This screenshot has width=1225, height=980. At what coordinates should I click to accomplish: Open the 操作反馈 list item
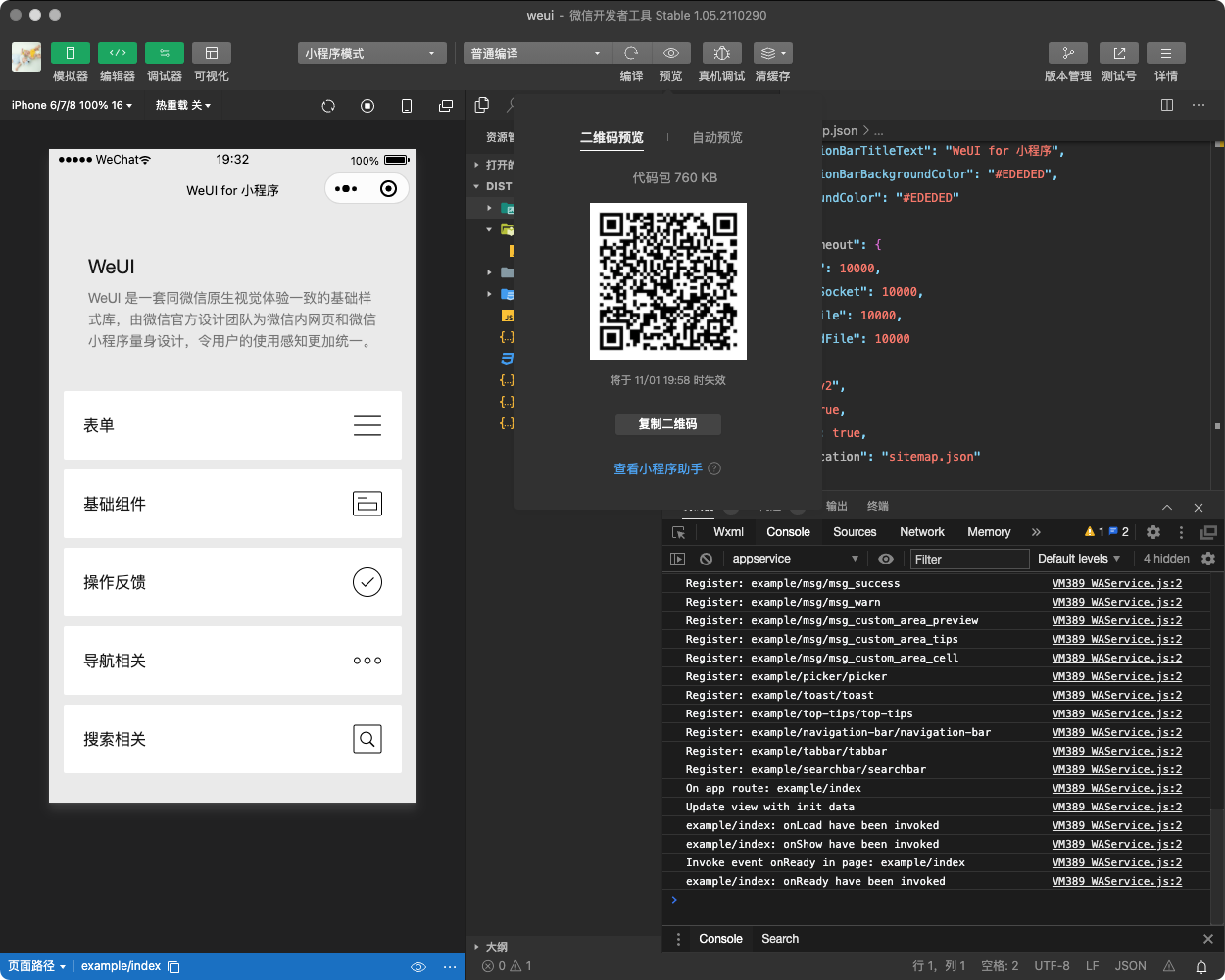tap(232, 582)
